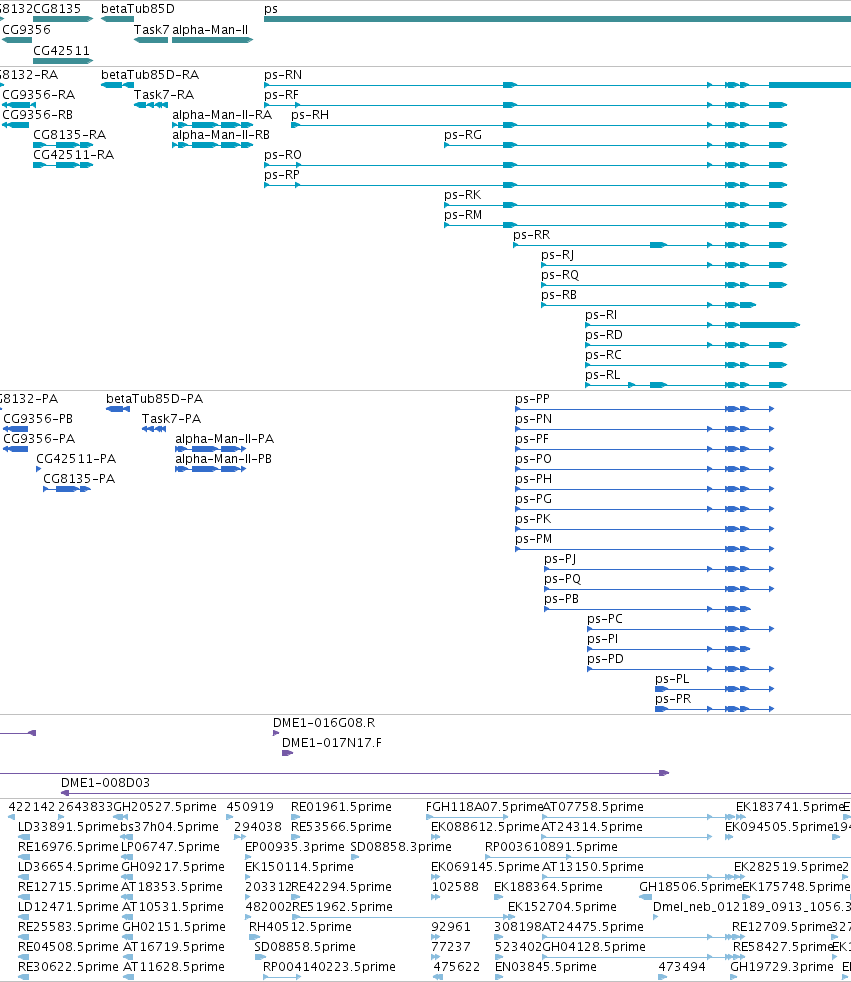The width and height of the screenshot is (851, 982).
Task: Click protein label ps-PD
Action: (606, 659)
